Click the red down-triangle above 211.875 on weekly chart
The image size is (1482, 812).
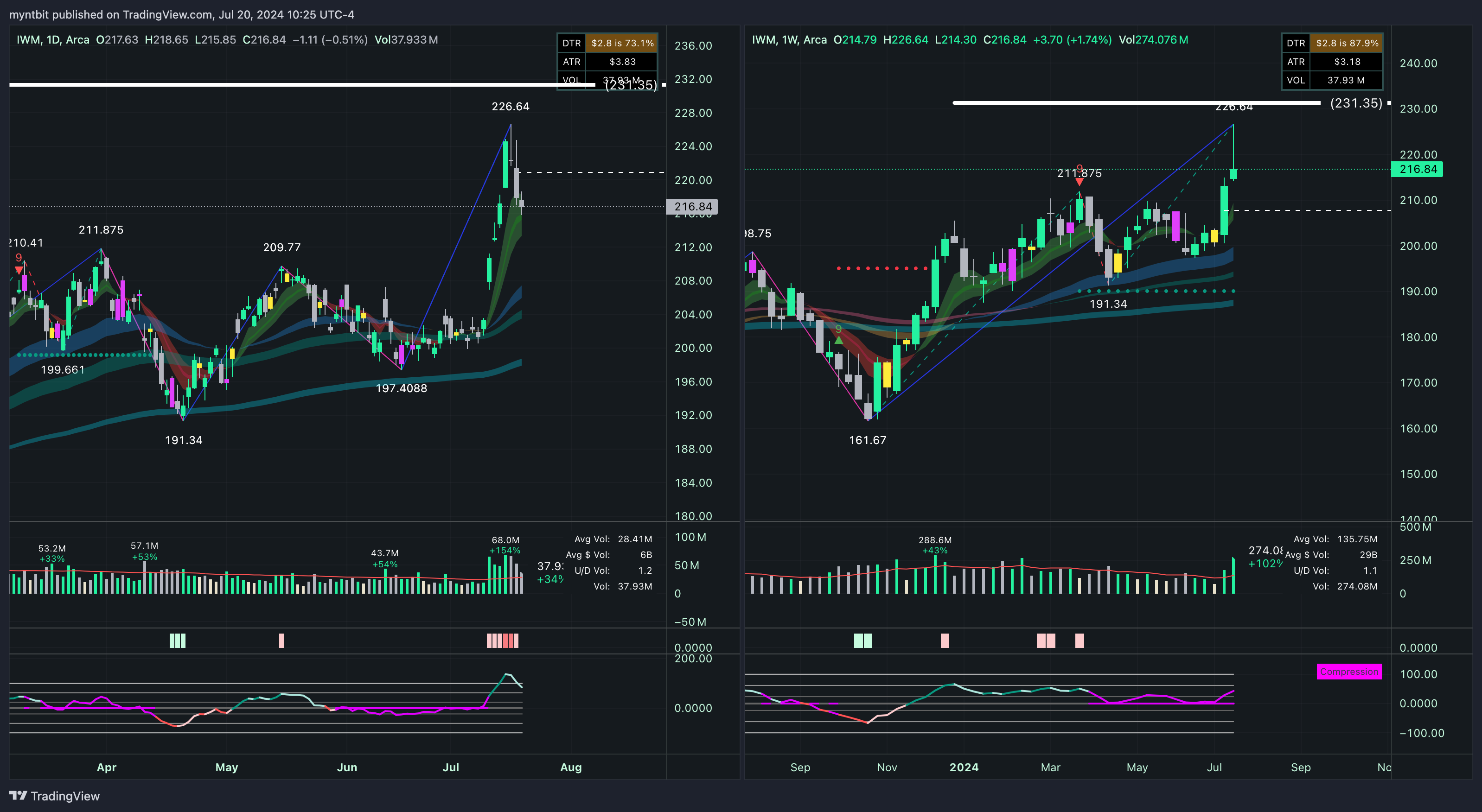coord(1080,182)
